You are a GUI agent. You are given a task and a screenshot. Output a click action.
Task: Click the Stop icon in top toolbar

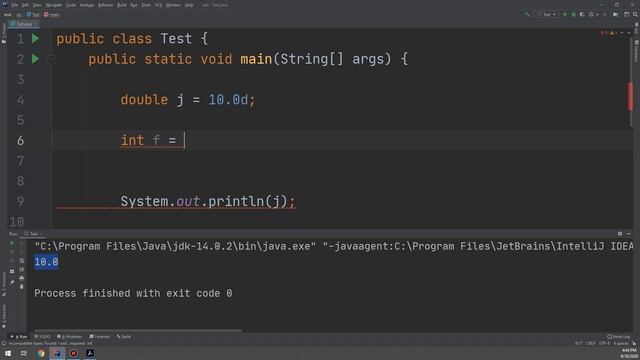604,14
